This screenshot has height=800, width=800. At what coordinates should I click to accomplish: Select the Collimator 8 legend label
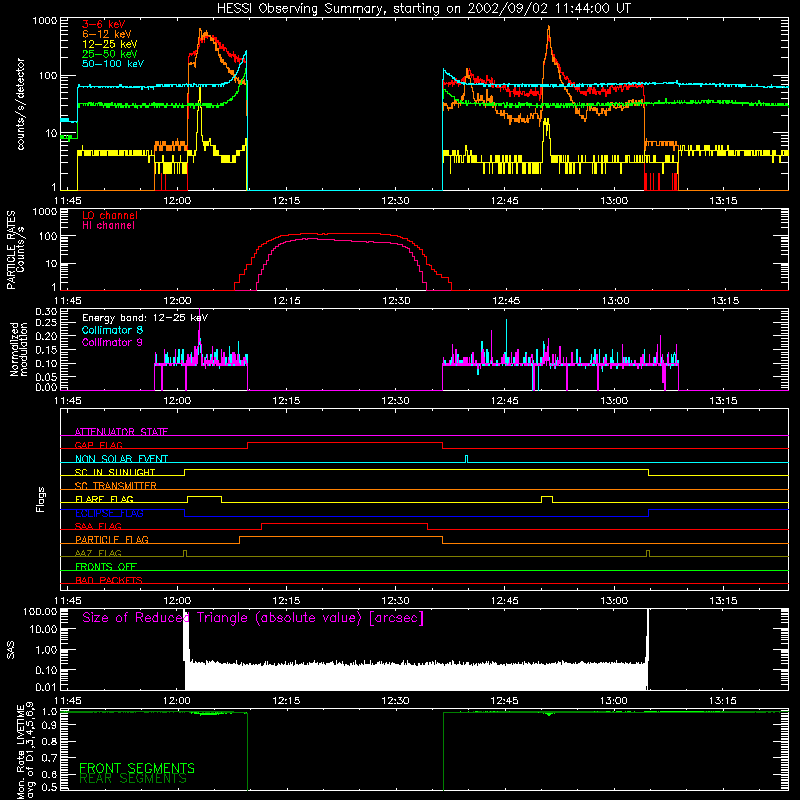pyautogui.click(x=112, y=330)
